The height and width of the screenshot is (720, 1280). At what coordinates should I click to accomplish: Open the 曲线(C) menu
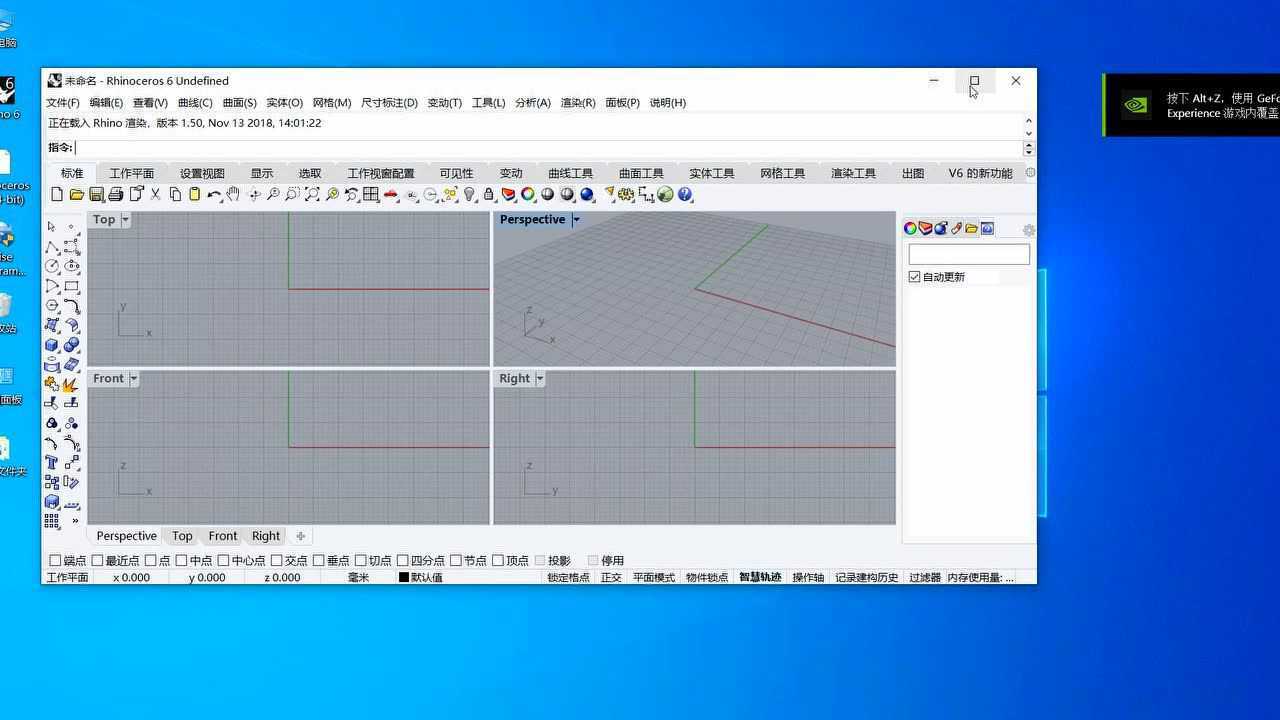click(x=195, y=103)
